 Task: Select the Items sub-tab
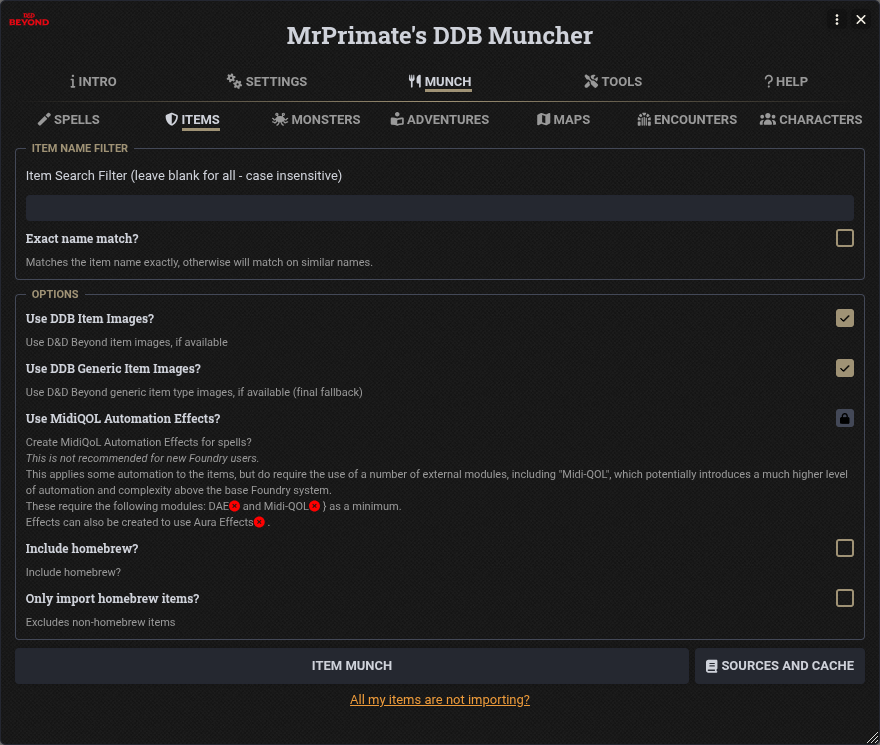[x=192, y=120]
